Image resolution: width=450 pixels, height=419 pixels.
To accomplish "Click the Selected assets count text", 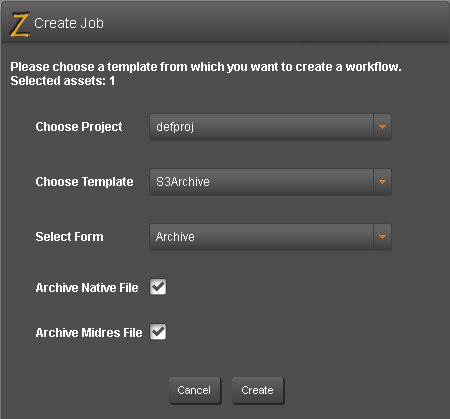I will coord(63,81).
